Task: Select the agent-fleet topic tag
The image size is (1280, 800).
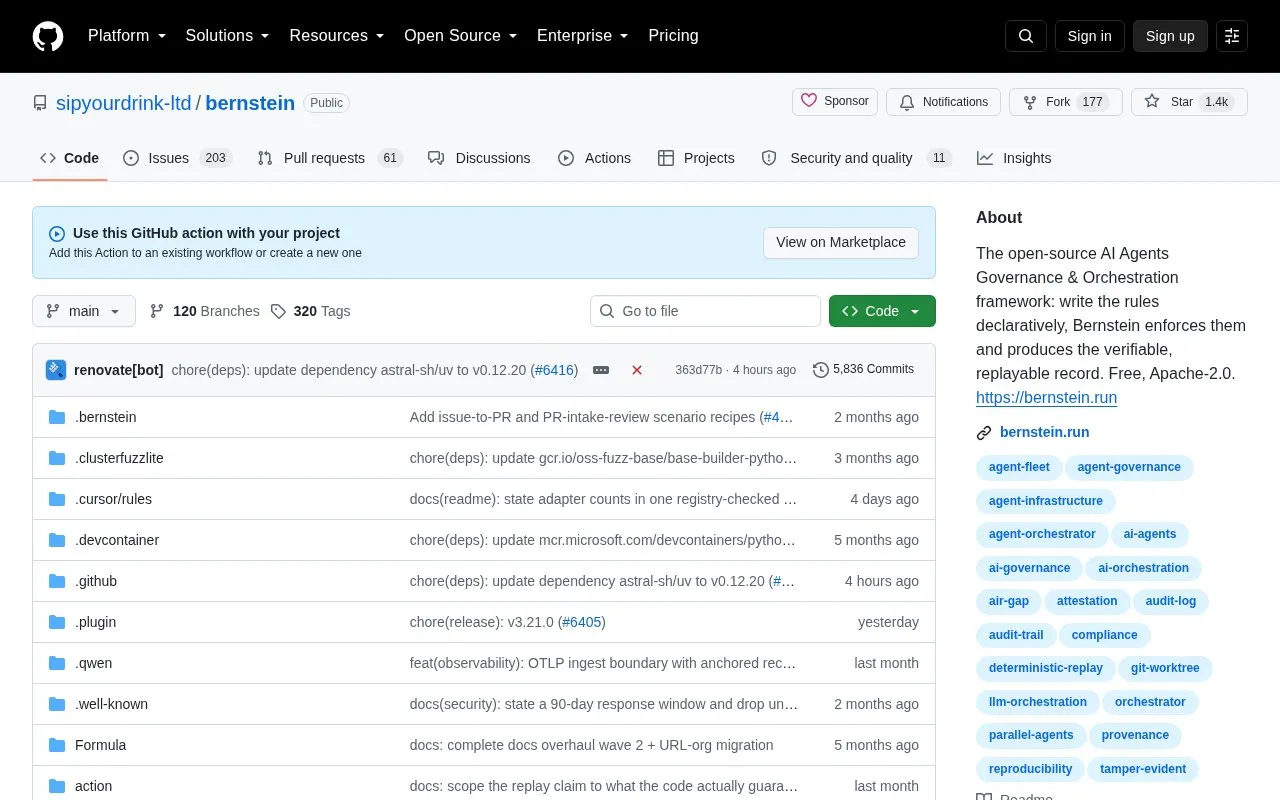Action: [x=1019, y=467]
